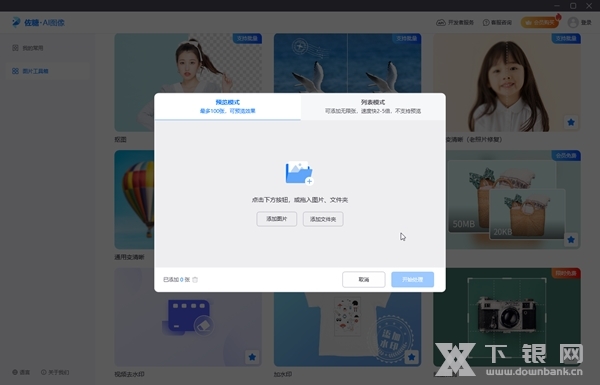The width and height of the screenshot is (600, 385).
Task: Favorite the 加水印 card via star
Action: 411,357
